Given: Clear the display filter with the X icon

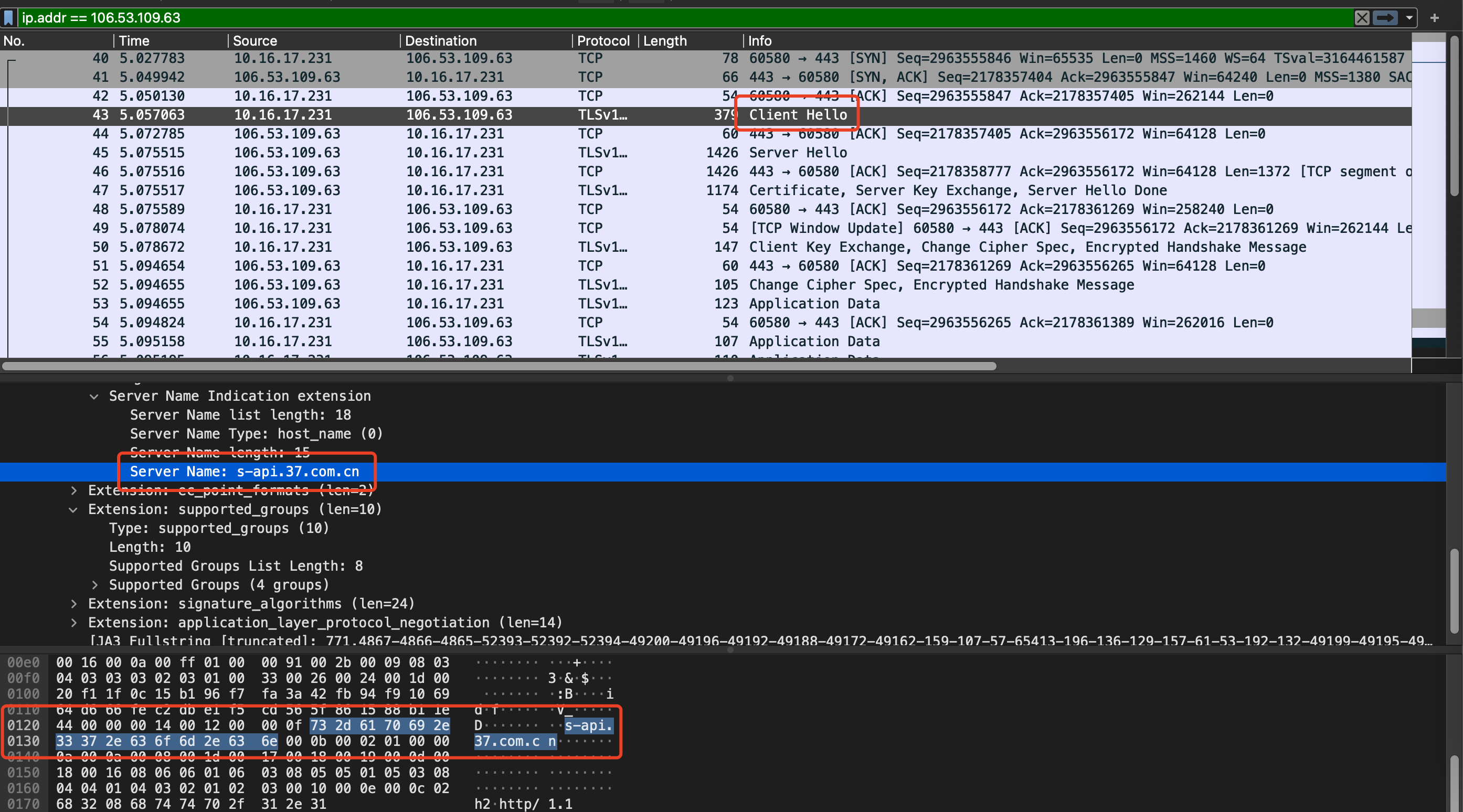Looking at the screenshot, I should (1362, 18).
